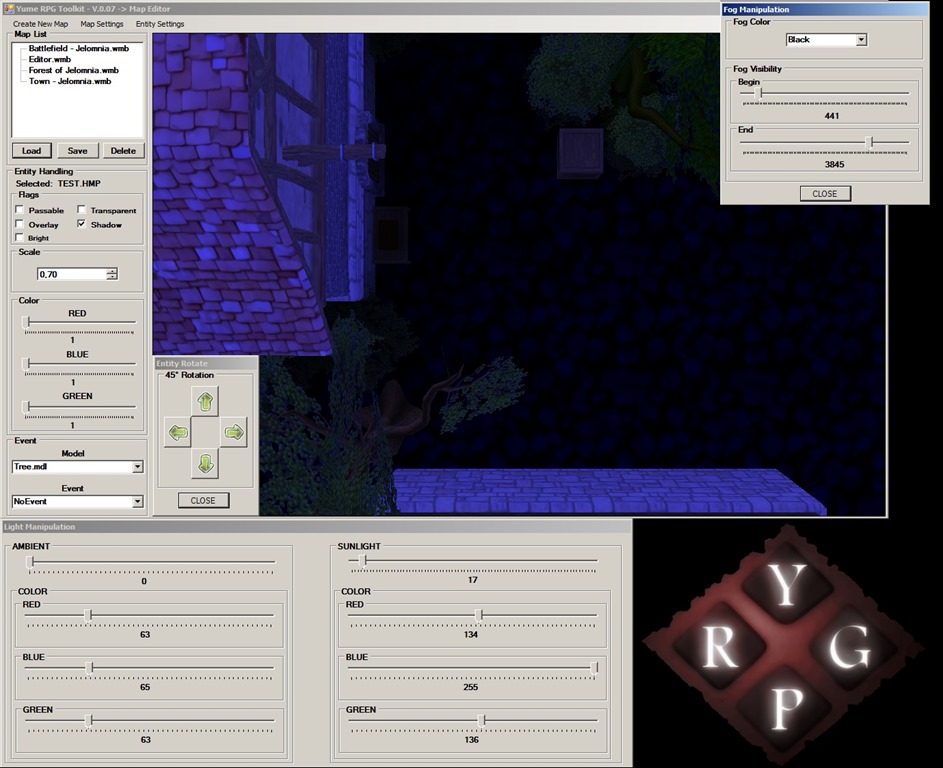Open the Entity Settings menu

click(160, 24)
